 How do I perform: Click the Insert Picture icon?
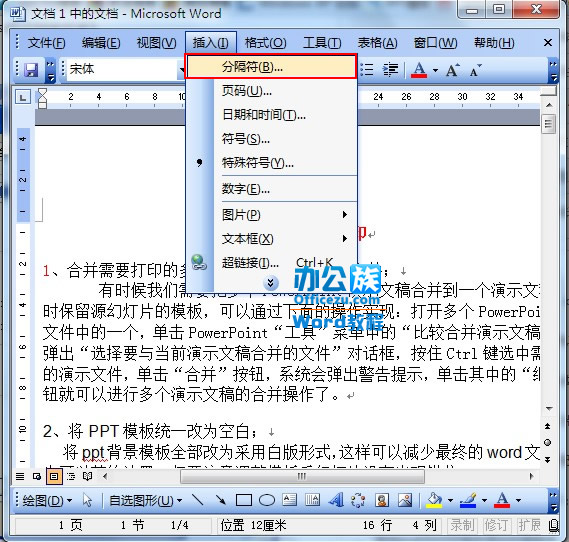pos(405,500)
